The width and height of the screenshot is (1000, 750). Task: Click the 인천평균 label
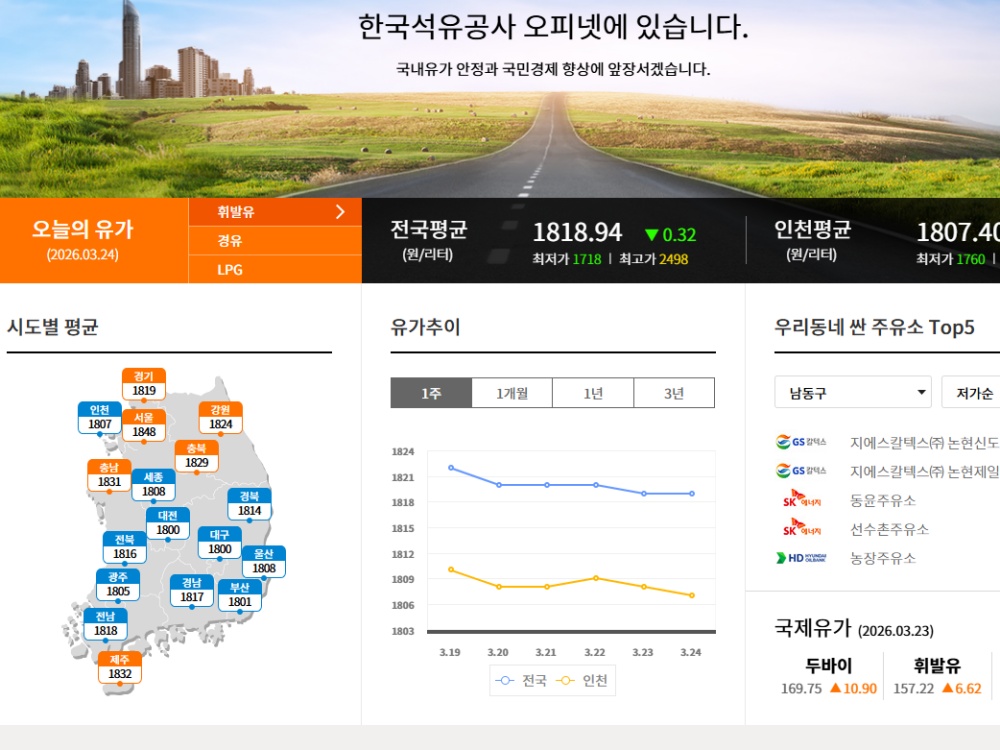tap(812, 229)
